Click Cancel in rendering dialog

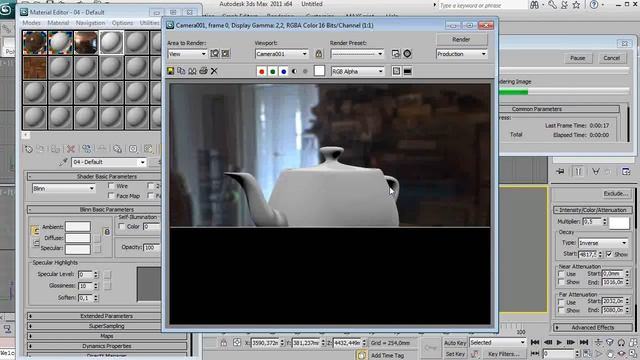coord(611,58)
